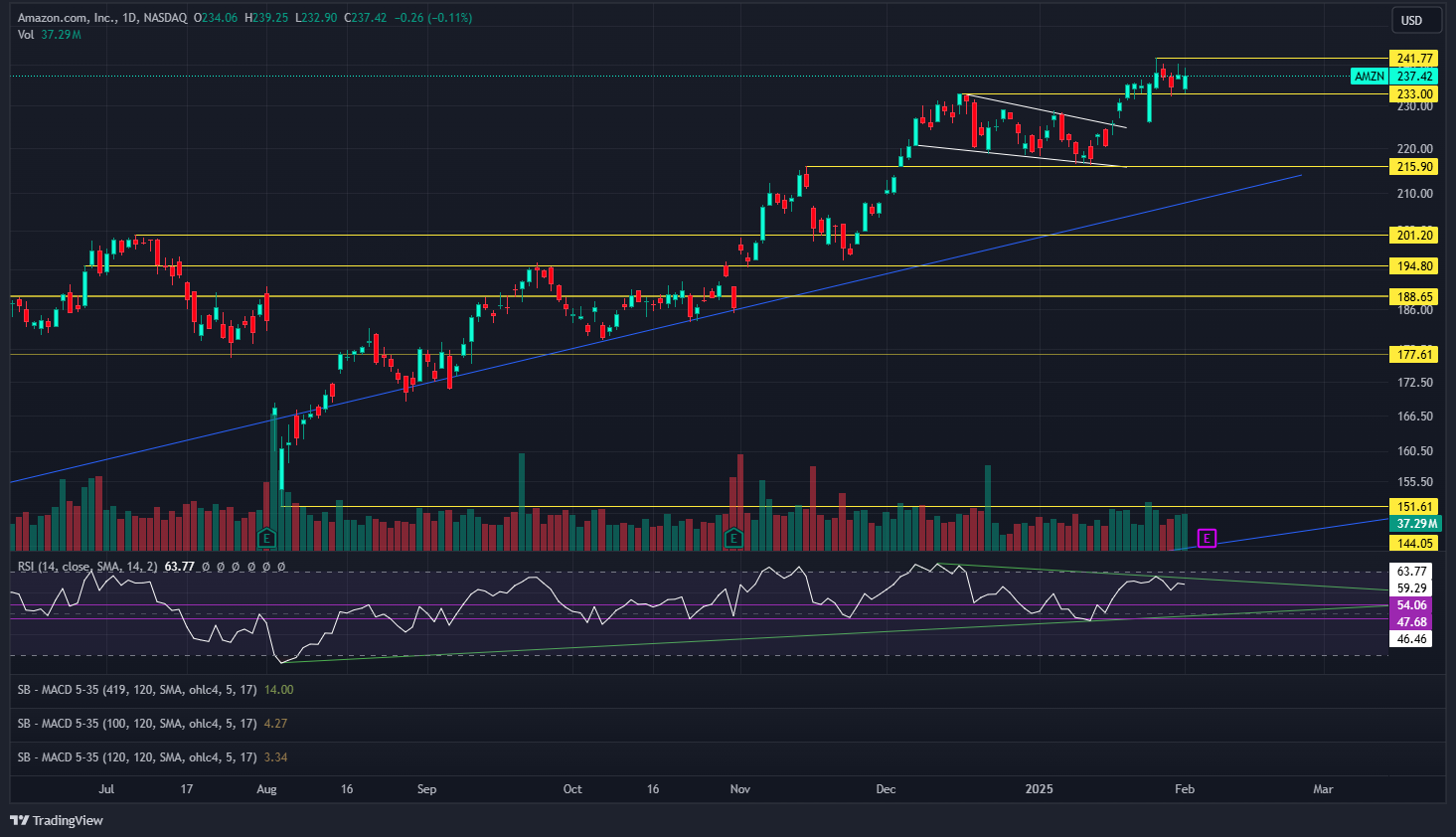Click the Jul label on time axis
This screenshot has height=837, width=1456.
(106, 789)
